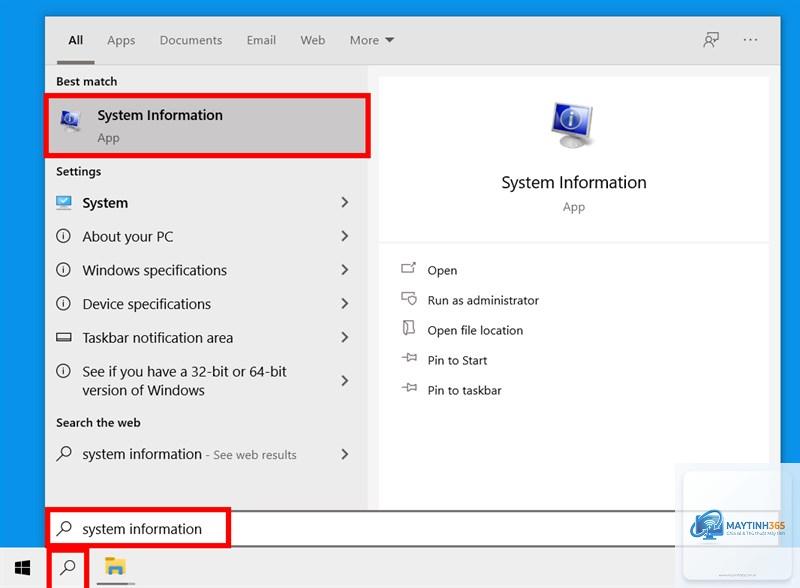Click the Run as administrator shield icon
800x588 pixels.
click(409, 298)
